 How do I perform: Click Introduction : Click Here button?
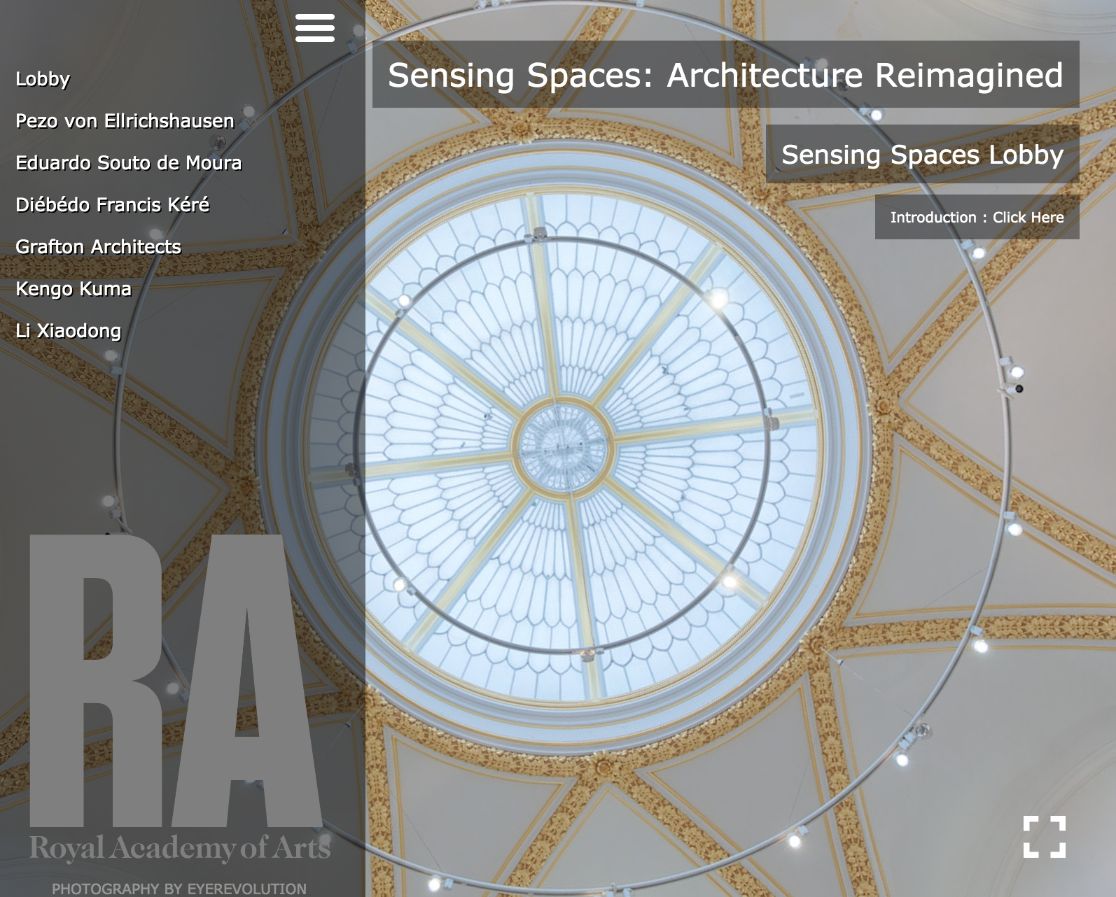pos(976,217)
